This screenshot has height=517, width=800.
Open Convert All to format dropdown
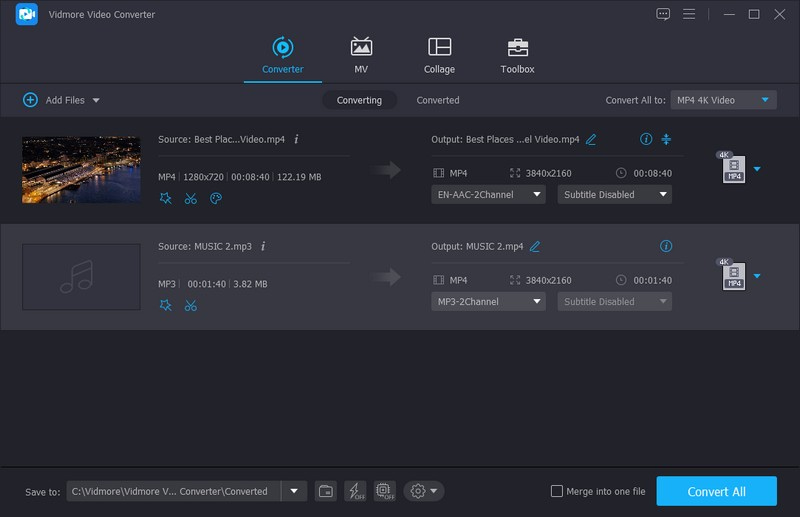click(723, 100)
